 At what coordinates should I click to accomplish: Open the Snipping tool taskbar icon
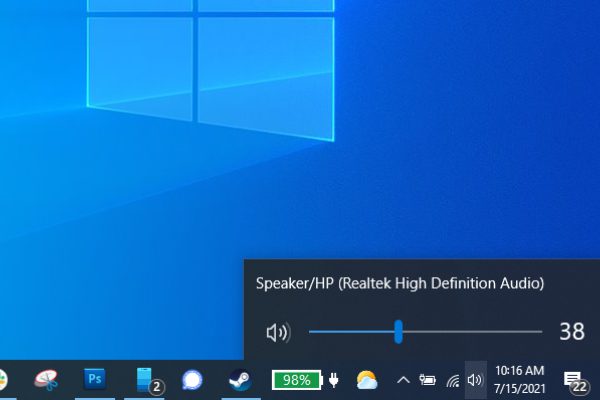pyautogui.click(x=46, y=380)
